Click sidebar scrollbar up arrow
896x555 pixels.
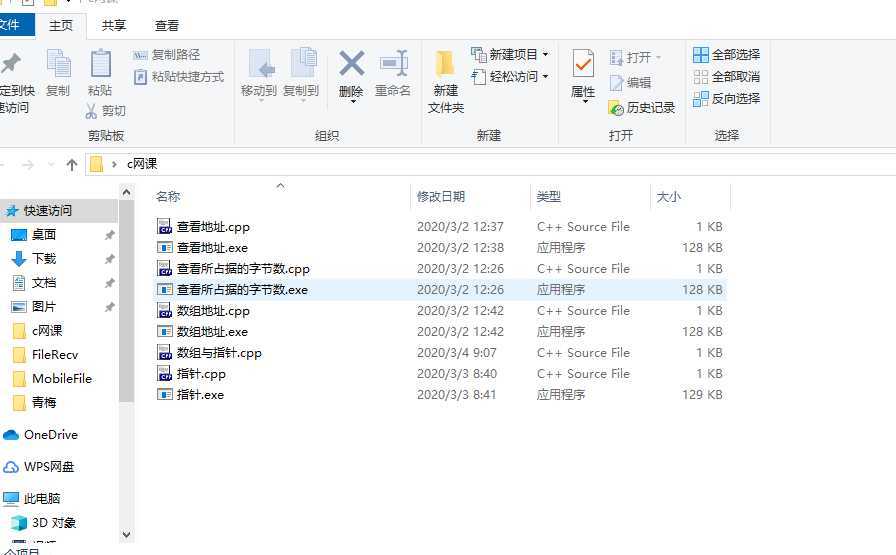click(x=126, y=193)
